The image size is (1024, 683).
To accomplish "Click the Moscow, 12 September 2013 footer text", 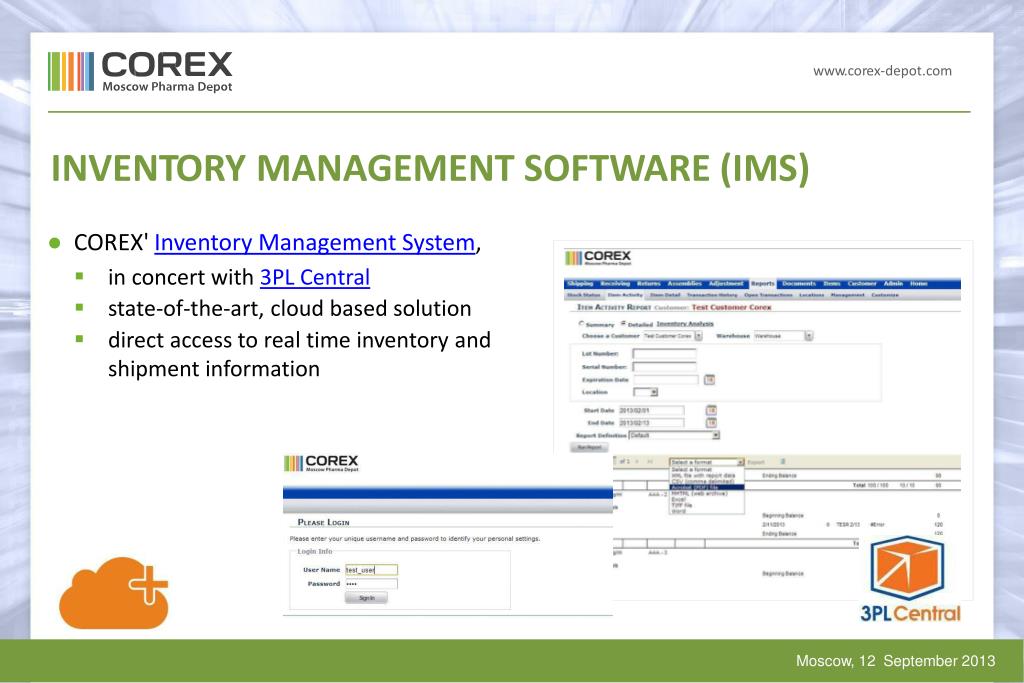I will pos(895,661).
